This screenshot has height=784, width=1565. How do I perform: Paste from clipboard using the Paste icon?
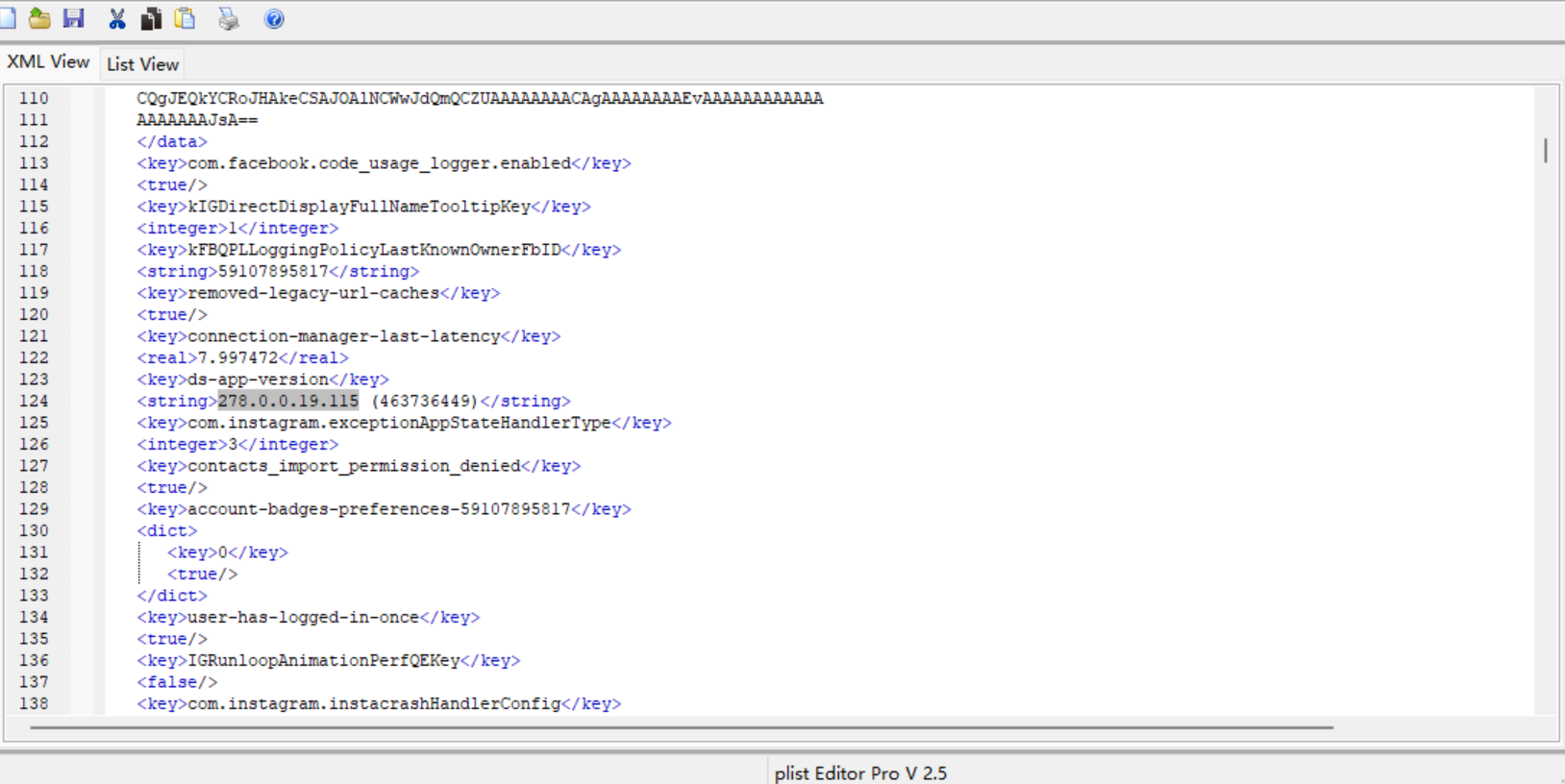(x=185, y=18)
